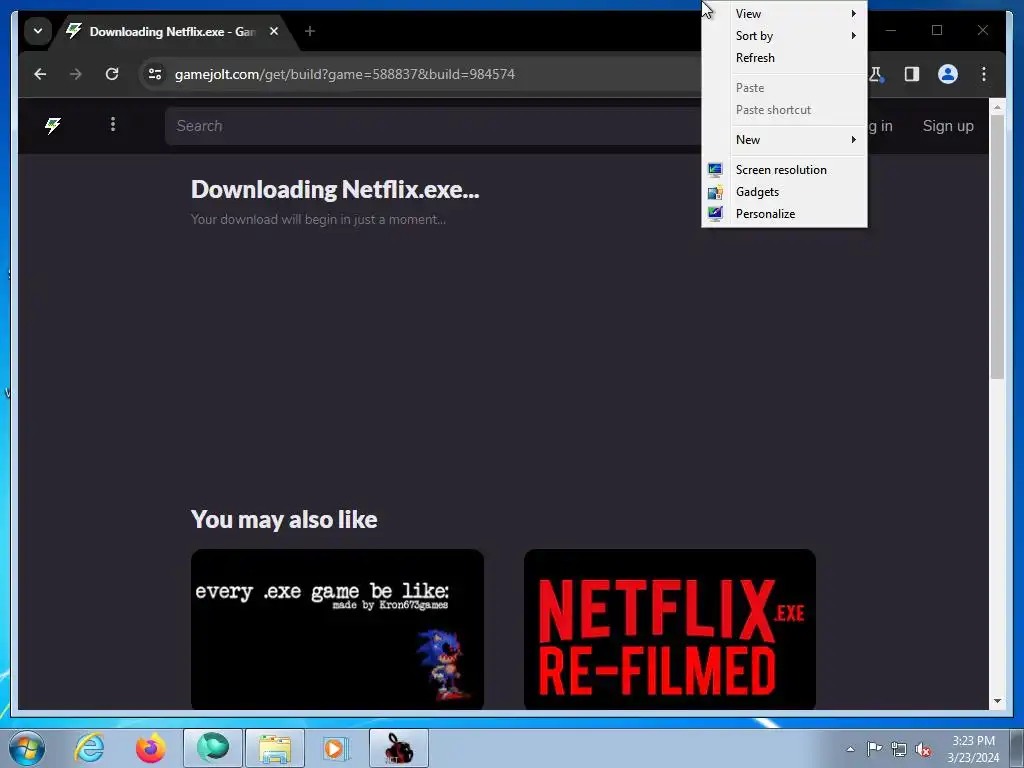Click the vertical scrollbar thumb

pyautogui.click(x=997, y=247)
